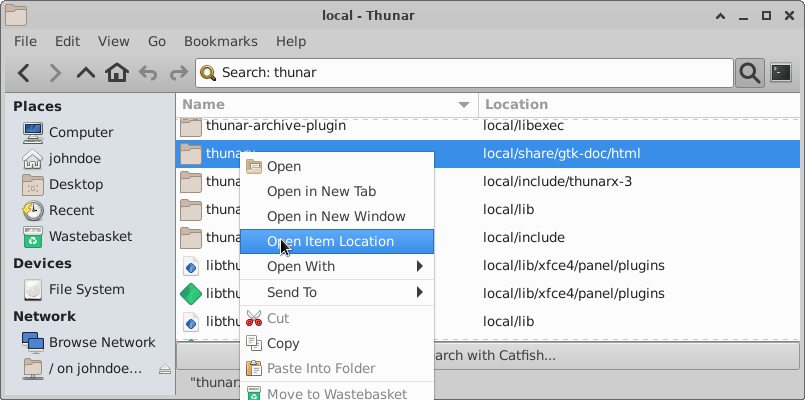Click 'local/include/thunarx-3' location cell
This screenshot has width=805, height=400.
[558, 181]
